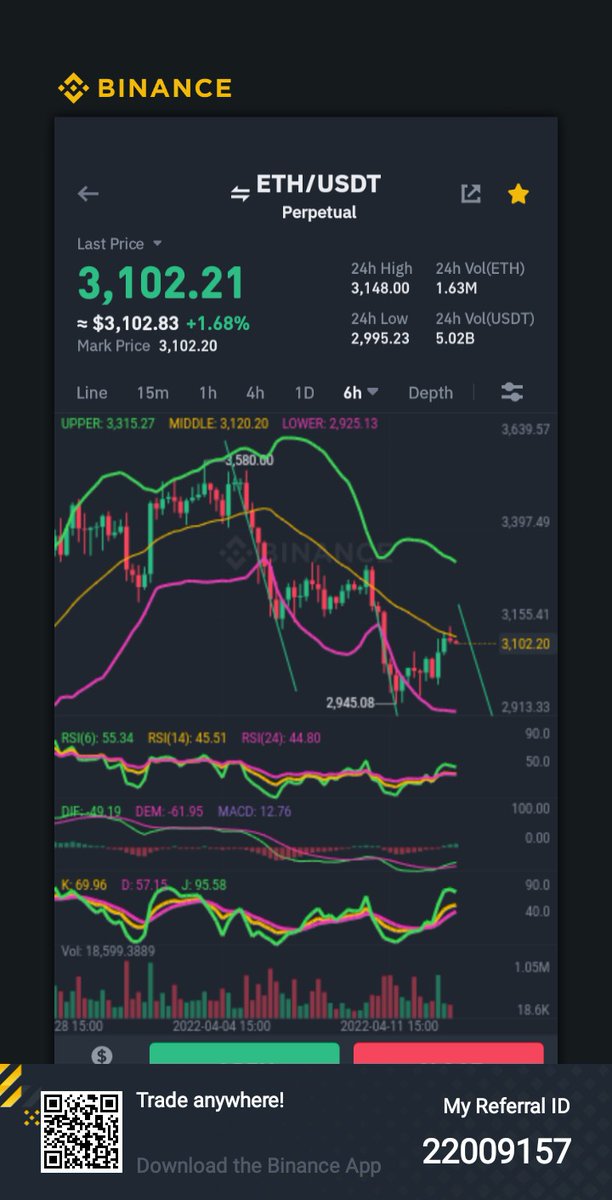Toggle the favorite star for ETH/USDT

518,194
